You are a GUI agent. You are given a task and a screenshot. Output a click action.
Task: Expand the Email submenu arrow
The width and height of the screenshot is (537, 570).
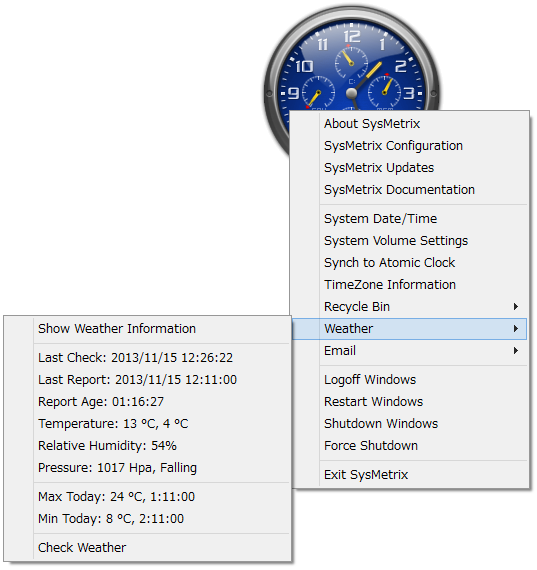point(516,351)
